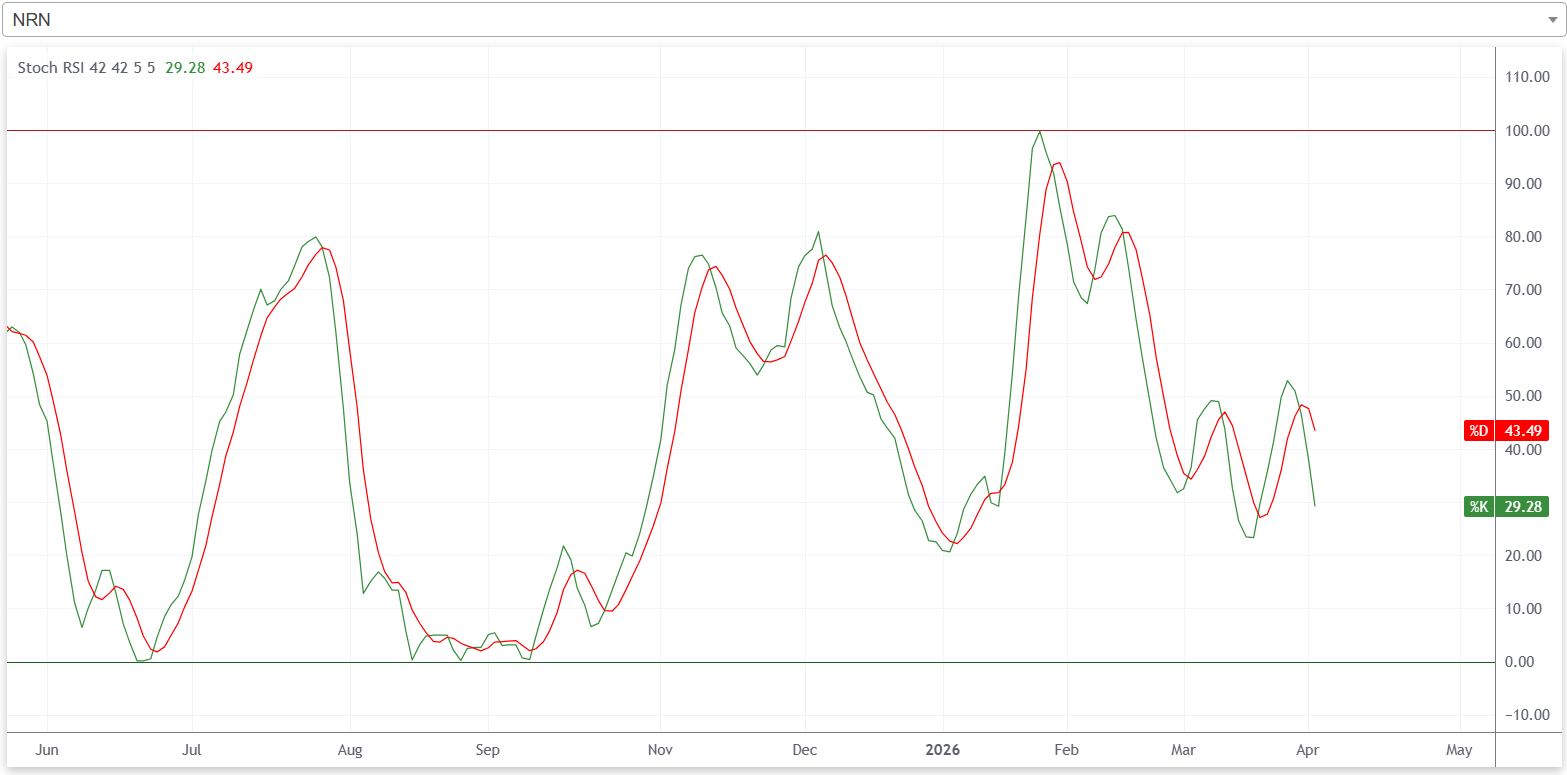This screenshot has width=1567, height=775.
Task: Select the 2026 year marker on time axis
Action: coord(942,749)
